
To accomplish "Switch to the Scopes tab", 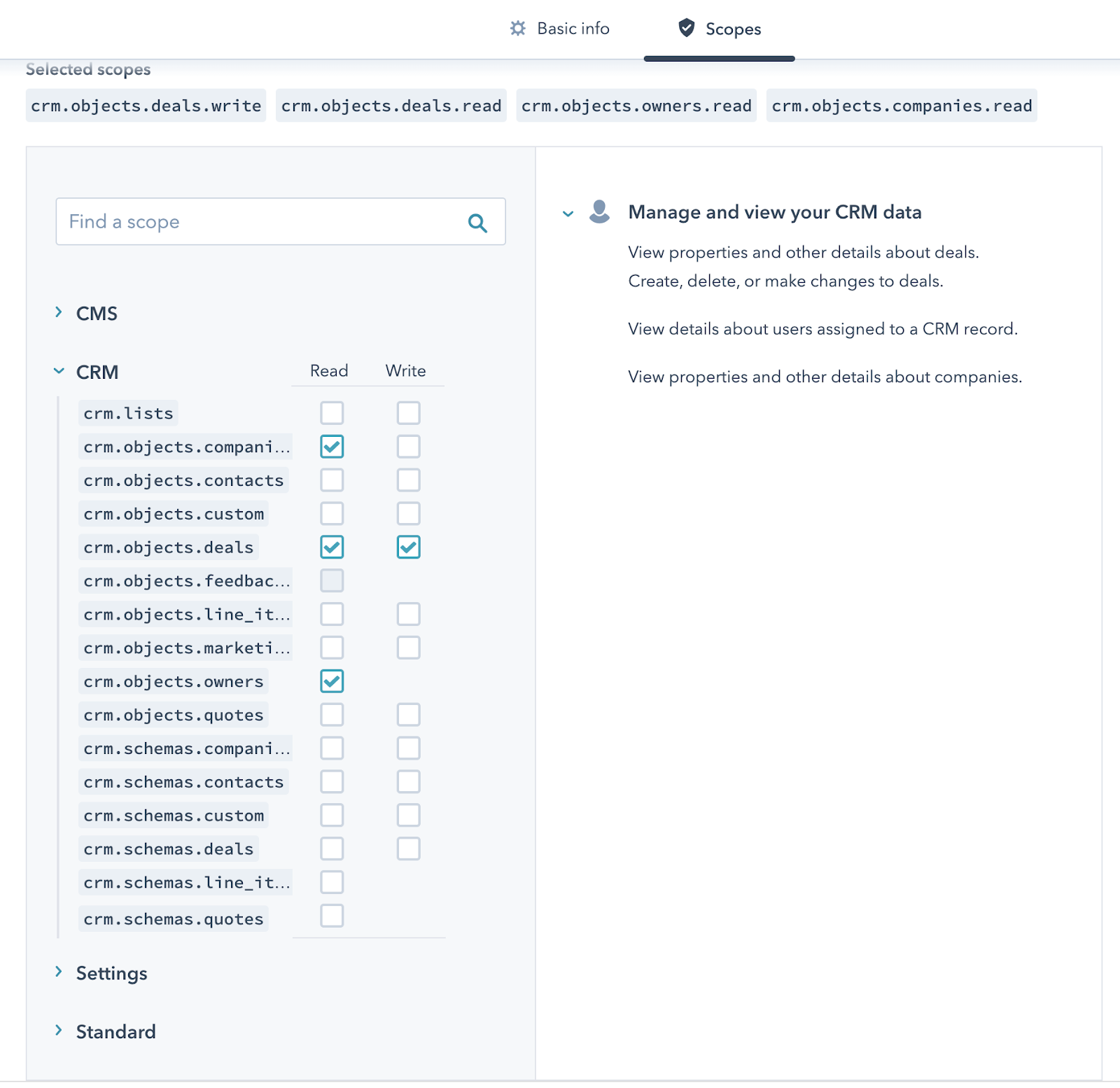I will (720, 29).
